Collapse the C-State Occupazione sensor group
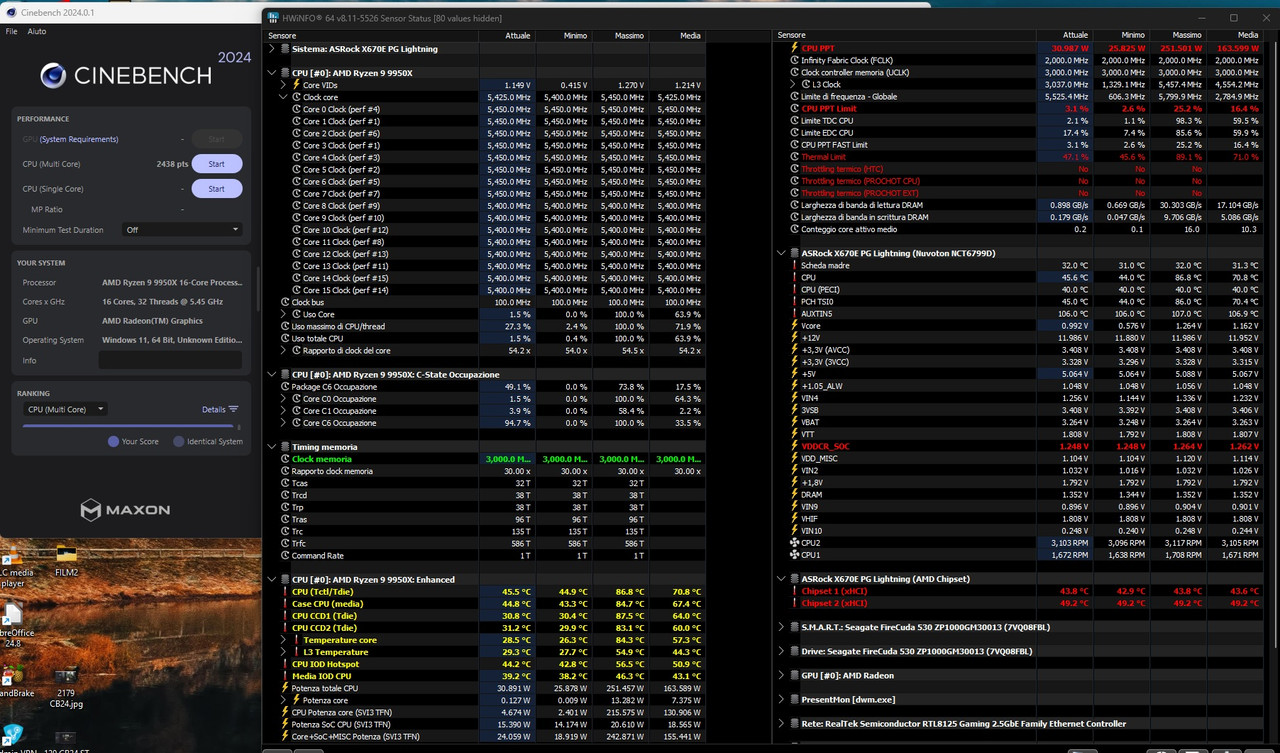The width and height of the screenshot is (1280, 753). [272, 374]
